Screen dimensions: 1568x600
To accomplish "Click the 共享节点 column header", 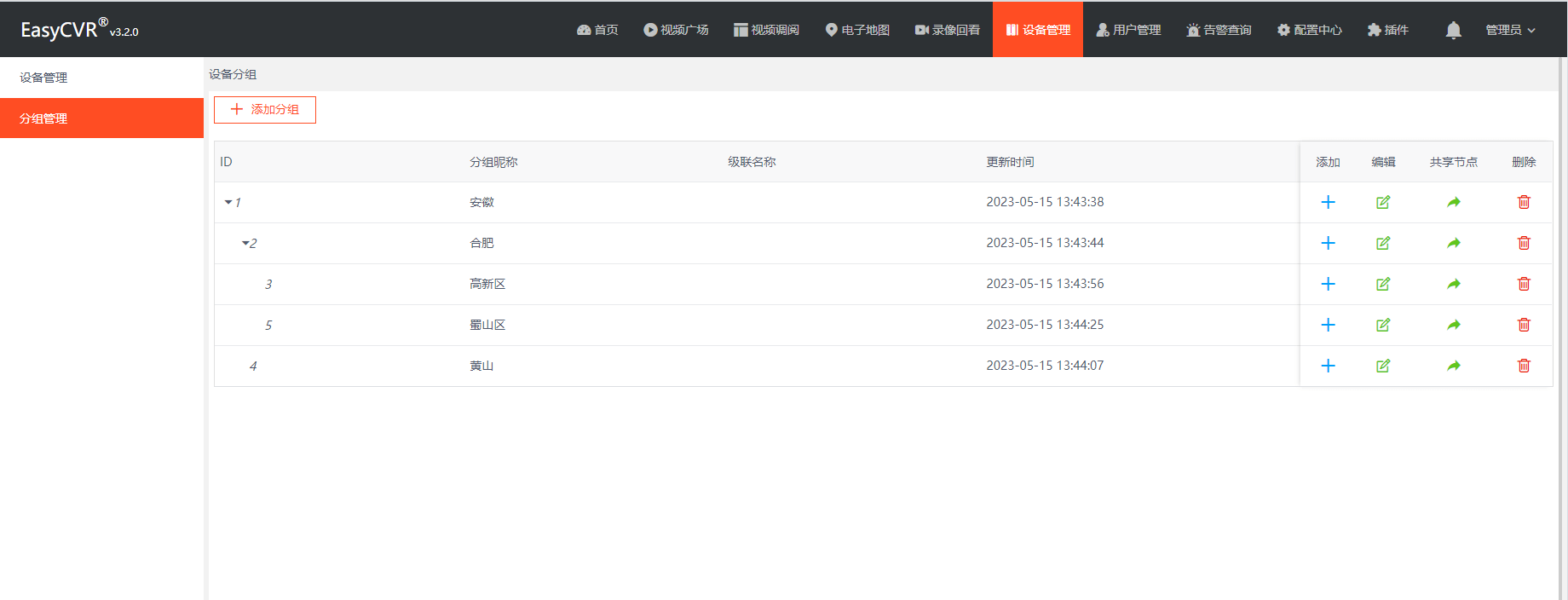I will pyautogui.click(x=1454, y=162).
